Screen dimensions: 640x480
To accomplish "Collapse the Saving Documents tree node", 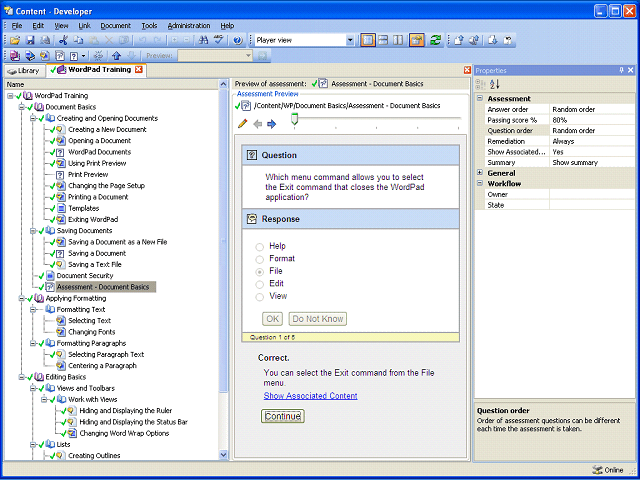I will click(33, 231).
